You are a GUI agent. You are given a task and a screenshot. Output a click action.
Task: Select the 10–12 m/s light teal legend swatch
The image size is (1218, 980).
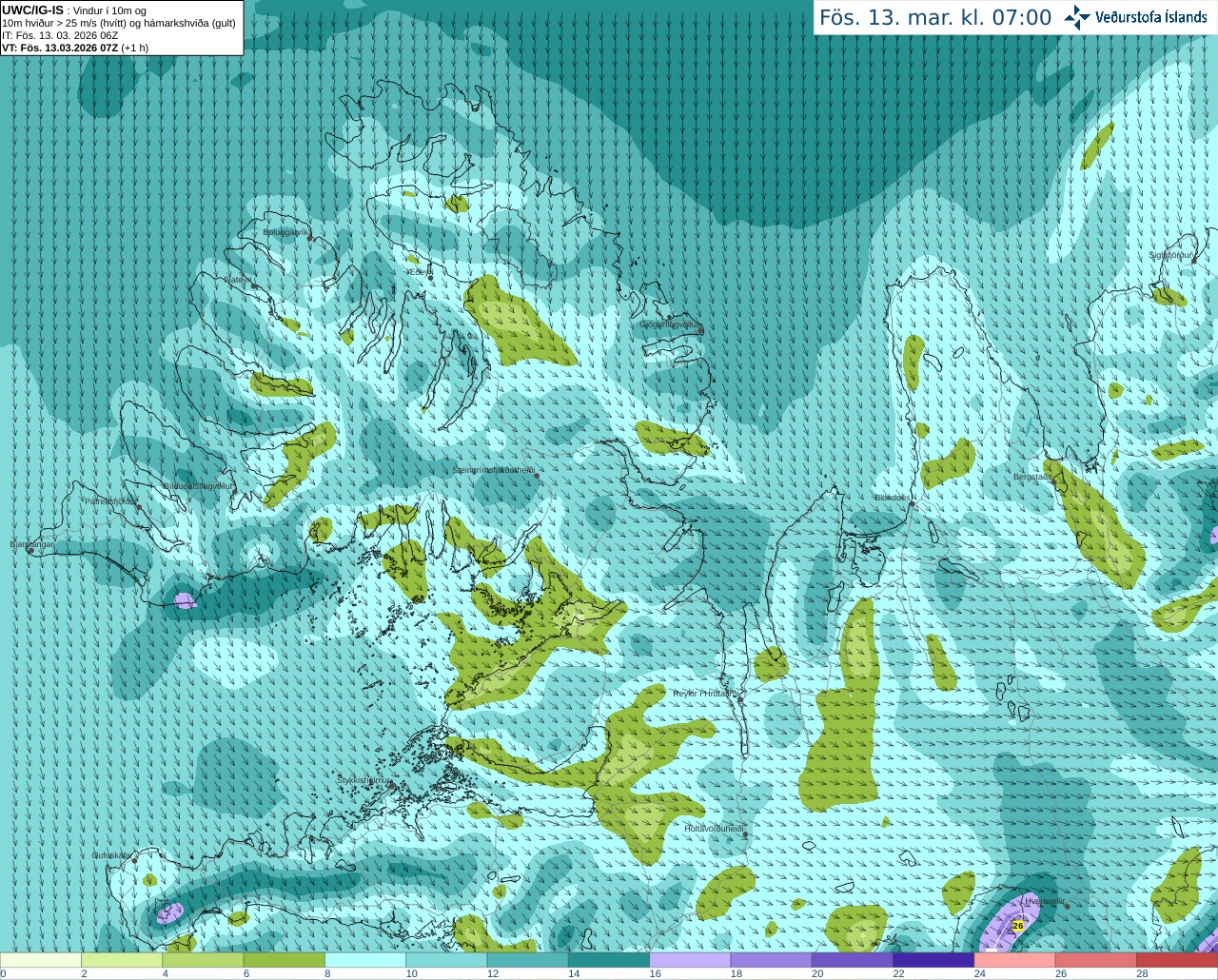446,960
